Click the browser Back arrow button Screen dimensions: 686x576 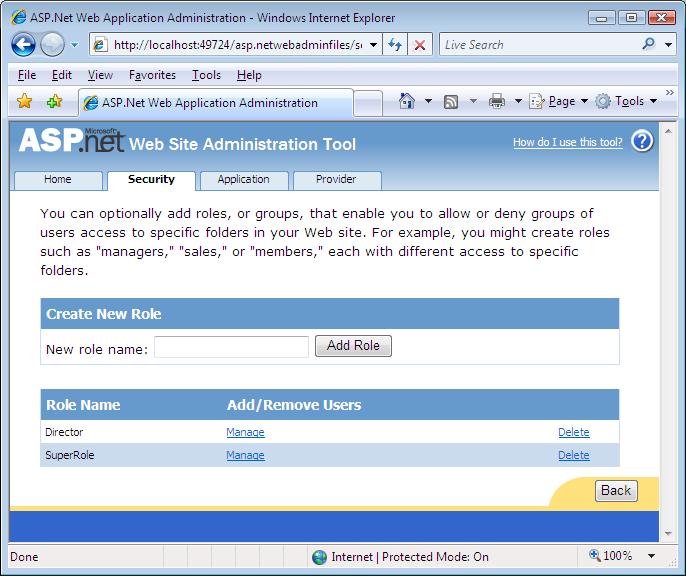pos(23,44)
